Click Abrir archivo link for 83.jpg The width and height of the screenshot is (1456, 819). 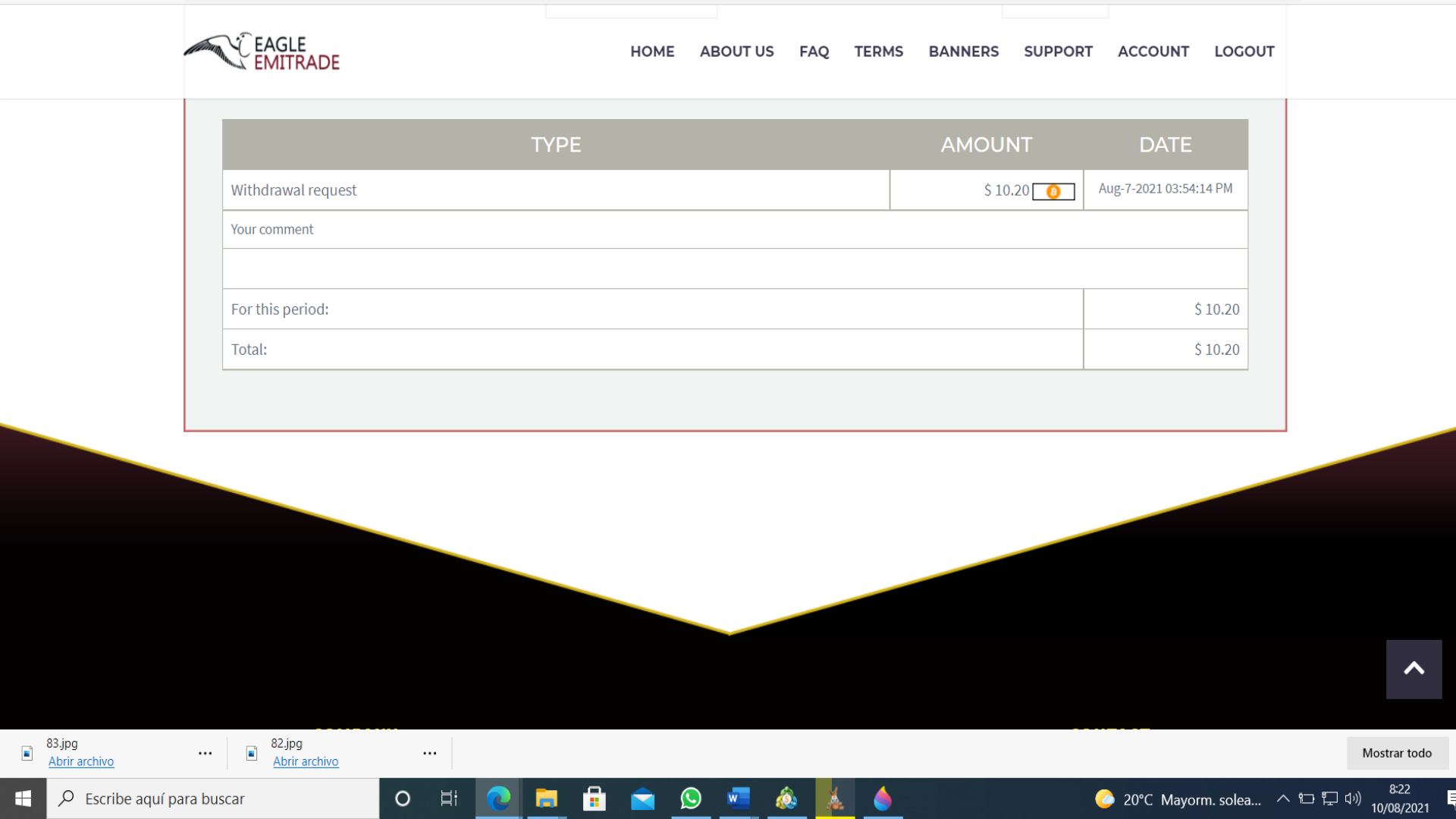pyautogui.click(x=81, y=761)
